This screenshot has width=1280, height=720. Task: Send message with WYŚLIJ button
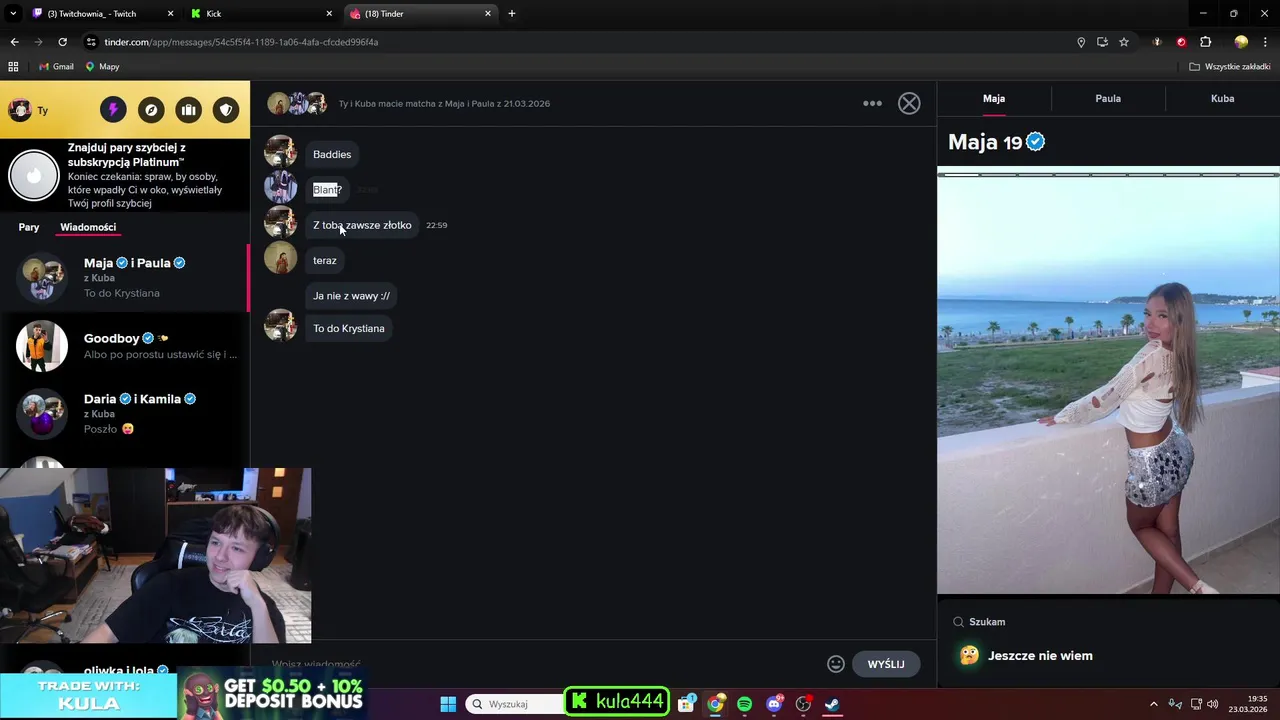[886, 664]
